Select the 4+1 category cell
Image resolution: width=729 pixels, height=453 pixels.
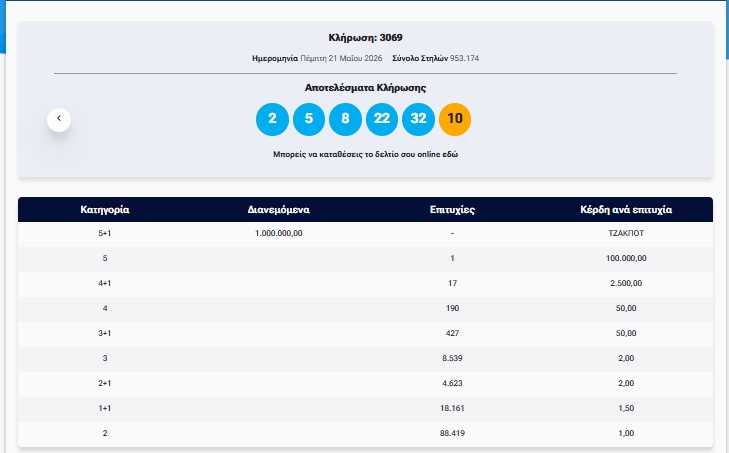point(105,283)
